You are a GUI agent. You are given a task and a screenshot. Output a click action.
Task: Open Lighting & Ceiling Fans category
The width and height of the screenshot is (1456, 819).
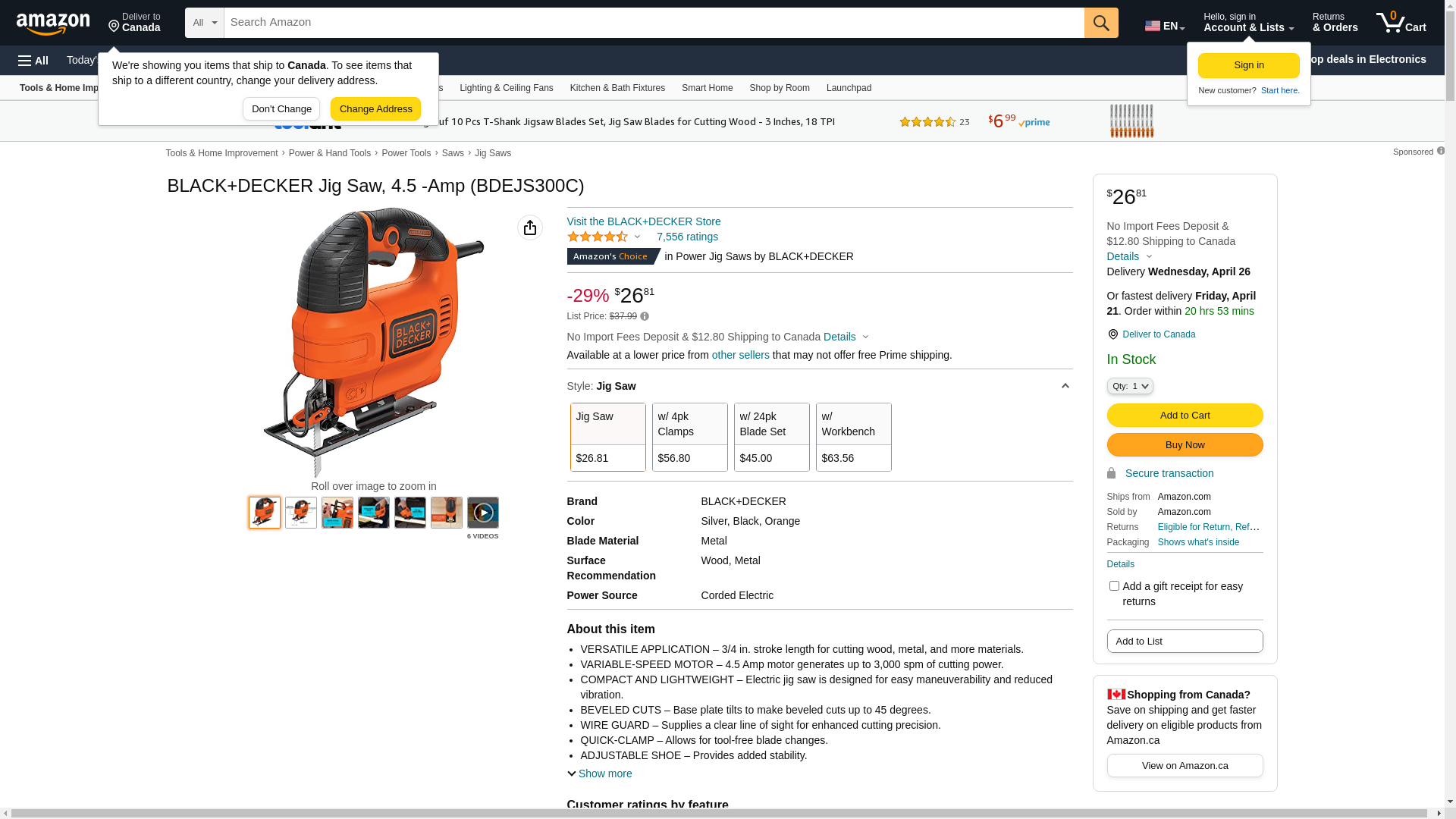(506, 88)
